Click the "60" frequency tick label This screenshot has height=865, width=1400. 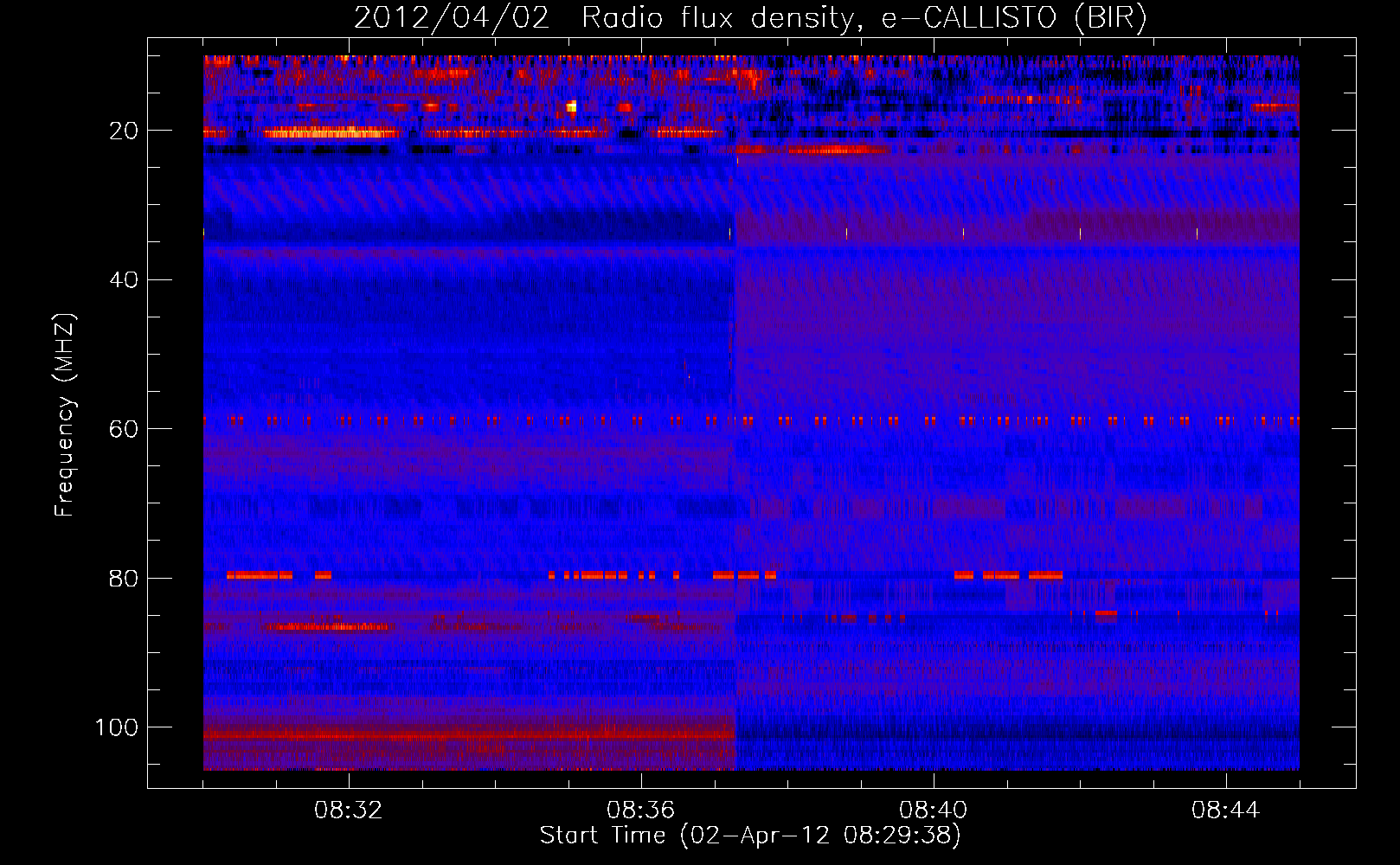coord(124,429)
